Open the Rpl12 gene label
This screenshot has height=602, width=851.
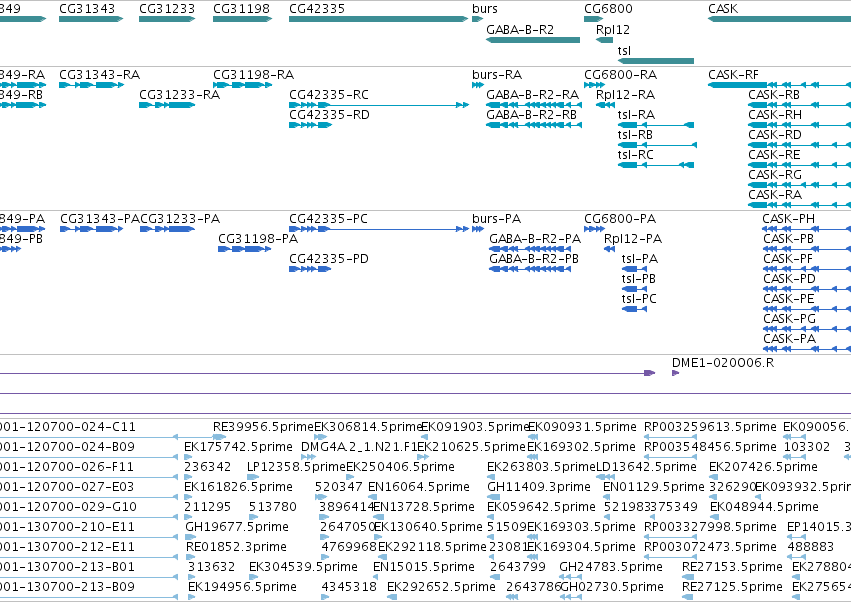pyautogui.click(x=613, y=30)
